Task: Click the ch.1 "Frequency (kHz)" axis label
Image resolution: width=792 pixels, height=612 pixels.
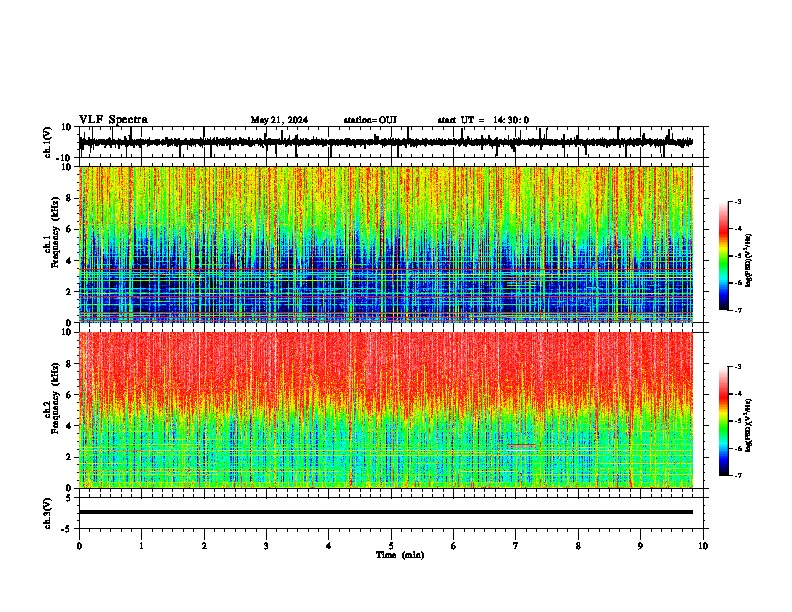Action: (55, 232)
